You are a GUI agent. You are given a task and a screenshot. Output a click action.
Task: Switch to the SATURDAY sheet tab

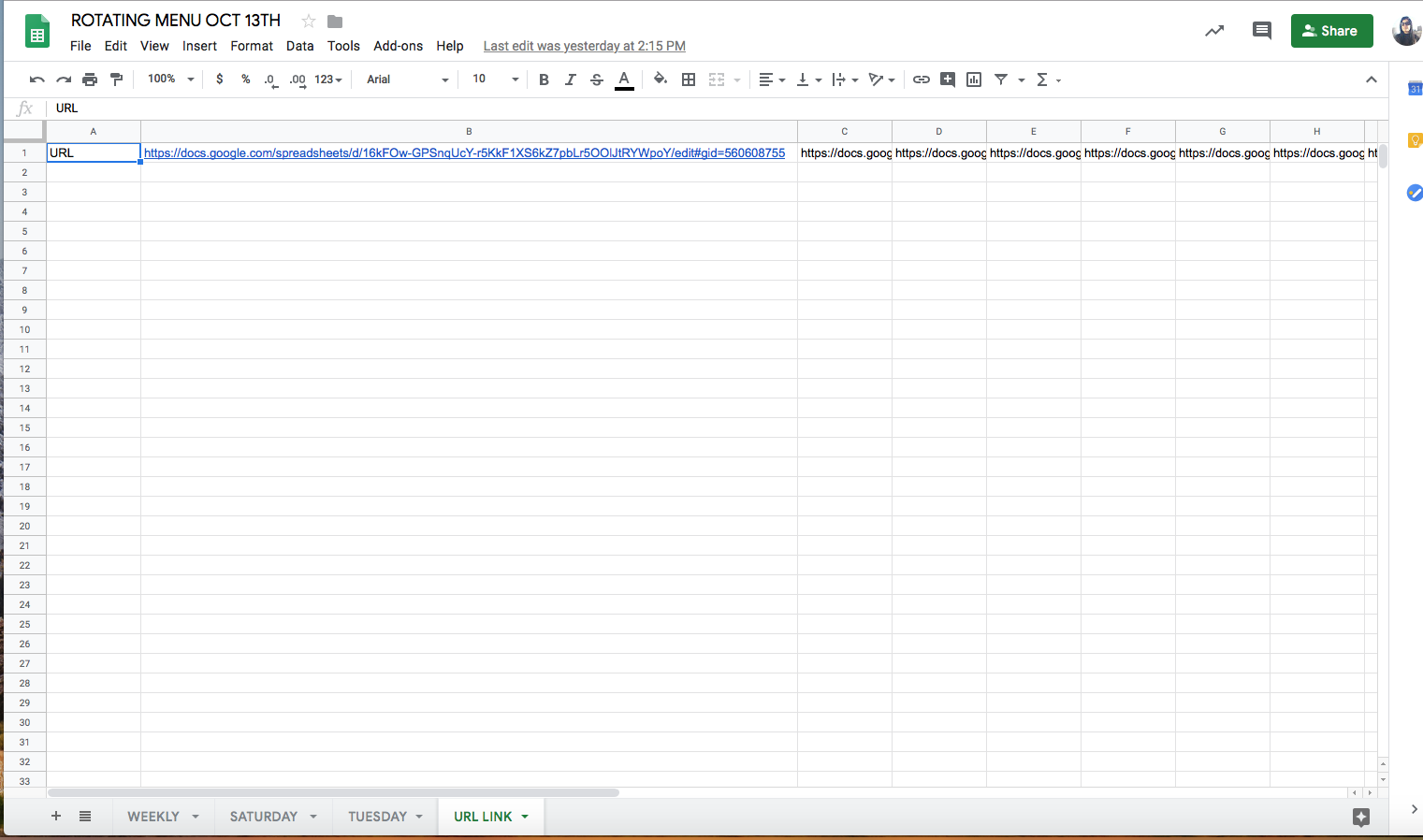[x=263, y=817]
